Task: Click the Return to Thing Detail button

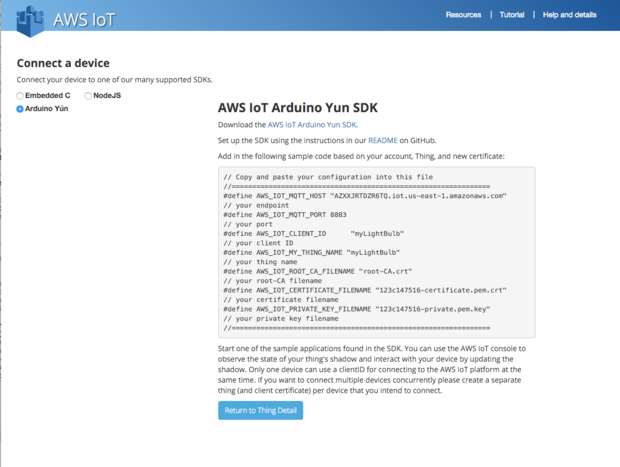Action: point(260,410)
